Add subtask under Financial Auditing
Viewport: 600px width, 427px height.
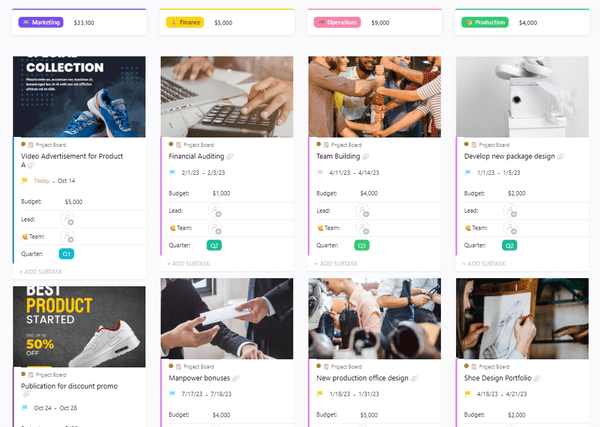point(189,264)
